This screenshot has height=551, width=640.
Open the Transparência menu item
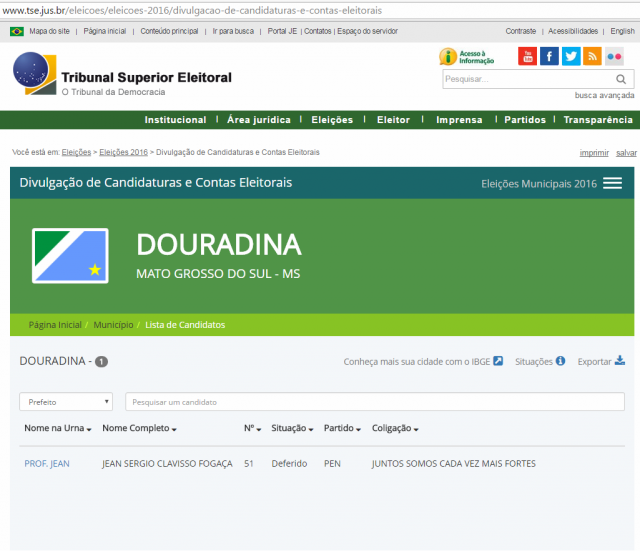[x=597, y=120]
